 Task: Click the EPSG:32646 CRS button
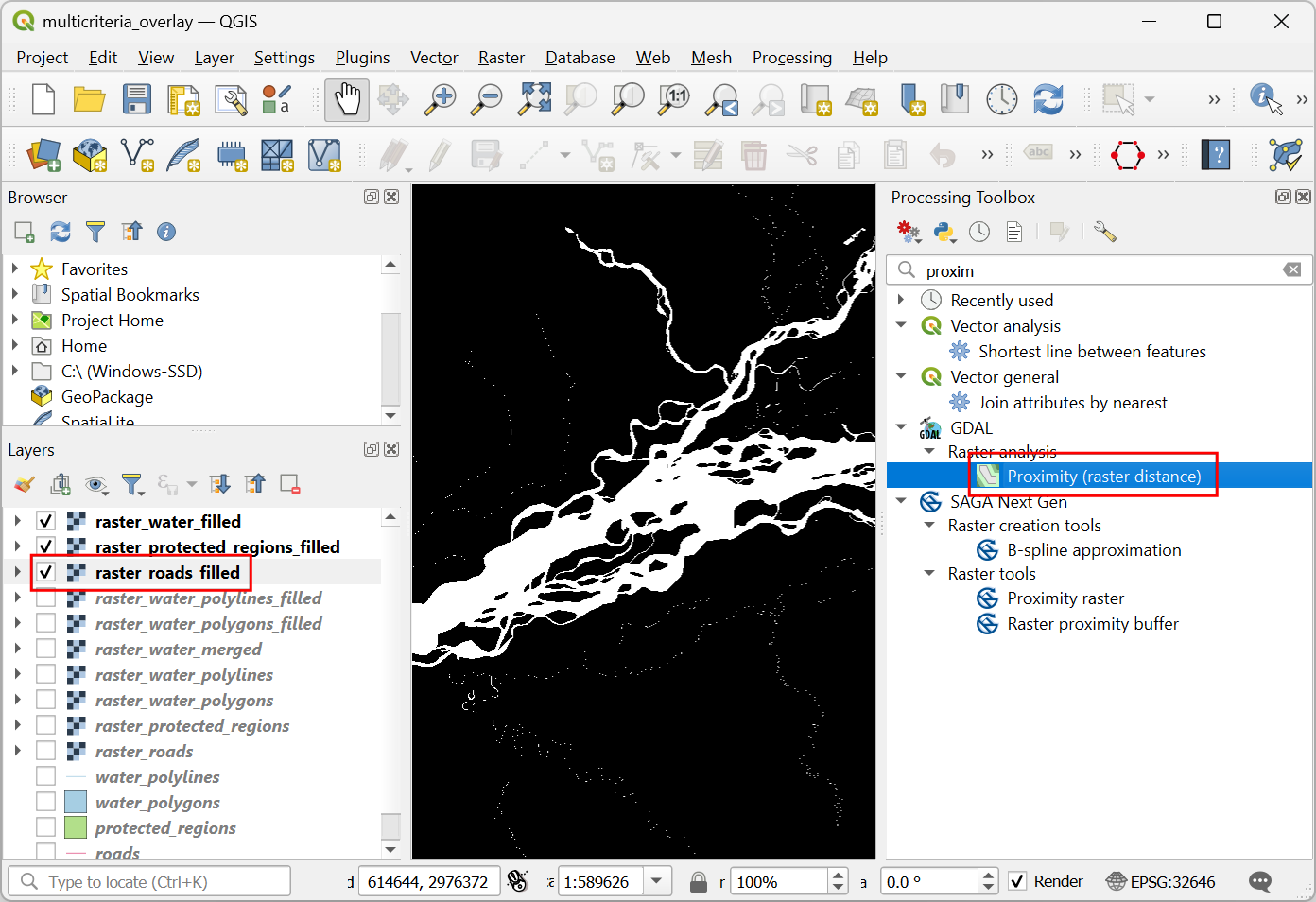(1161, 881)
